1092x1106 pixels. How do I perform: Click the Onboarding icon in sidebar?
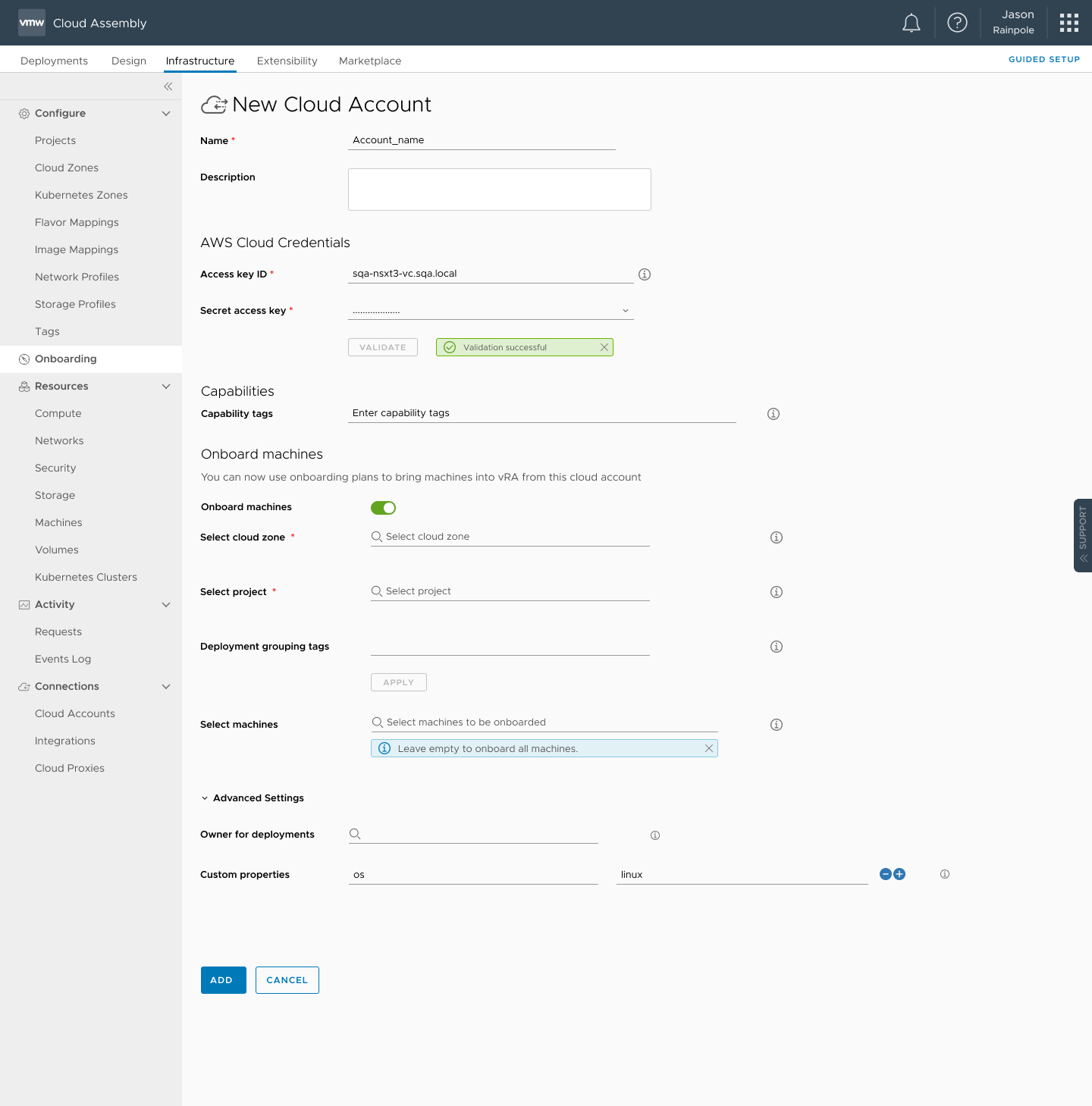tap(24, 359)
